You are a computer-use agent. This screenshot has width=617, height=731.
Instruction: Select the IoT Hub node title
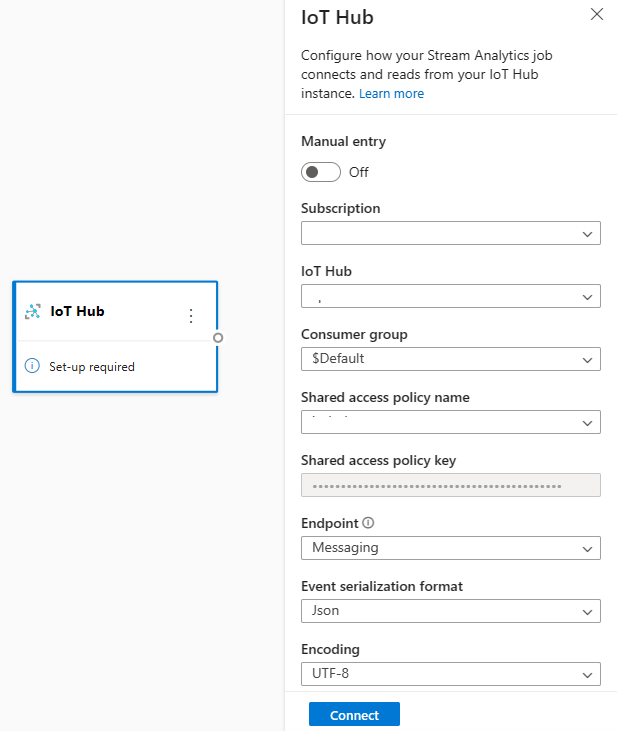[x=77, y=311]
